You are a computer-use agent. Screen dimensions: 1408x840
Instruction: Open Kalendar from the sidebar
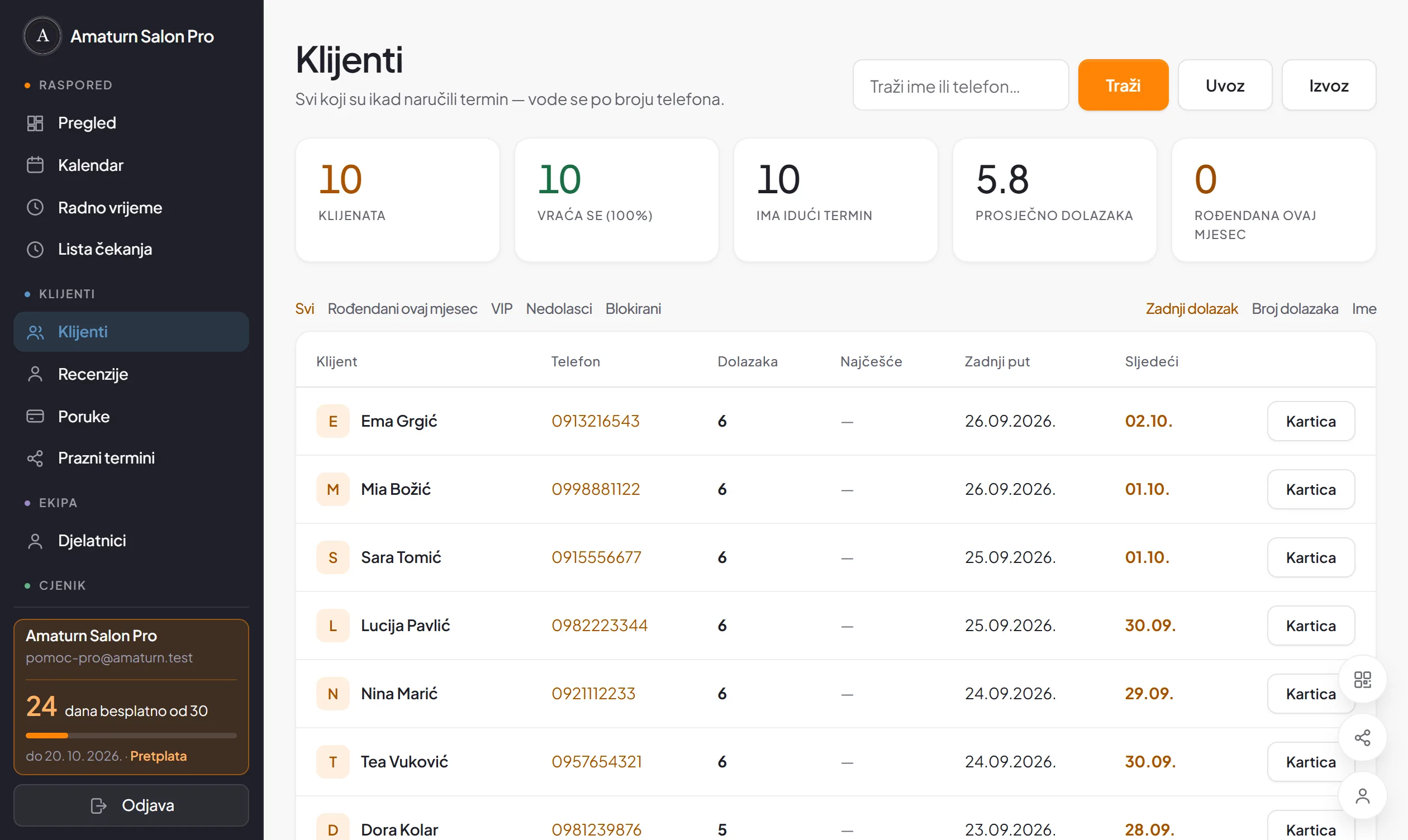point(131,165)
